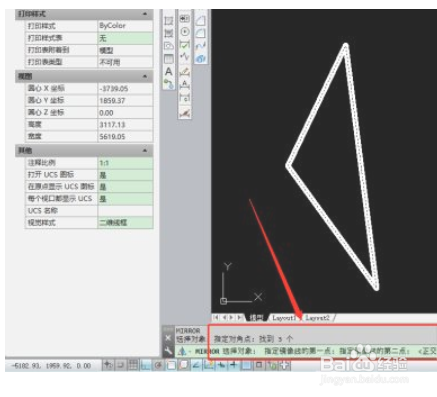Screen dimensions: 437x397
Task: Click the blue highlighted modify tool icon
Action: pos(200,58)
